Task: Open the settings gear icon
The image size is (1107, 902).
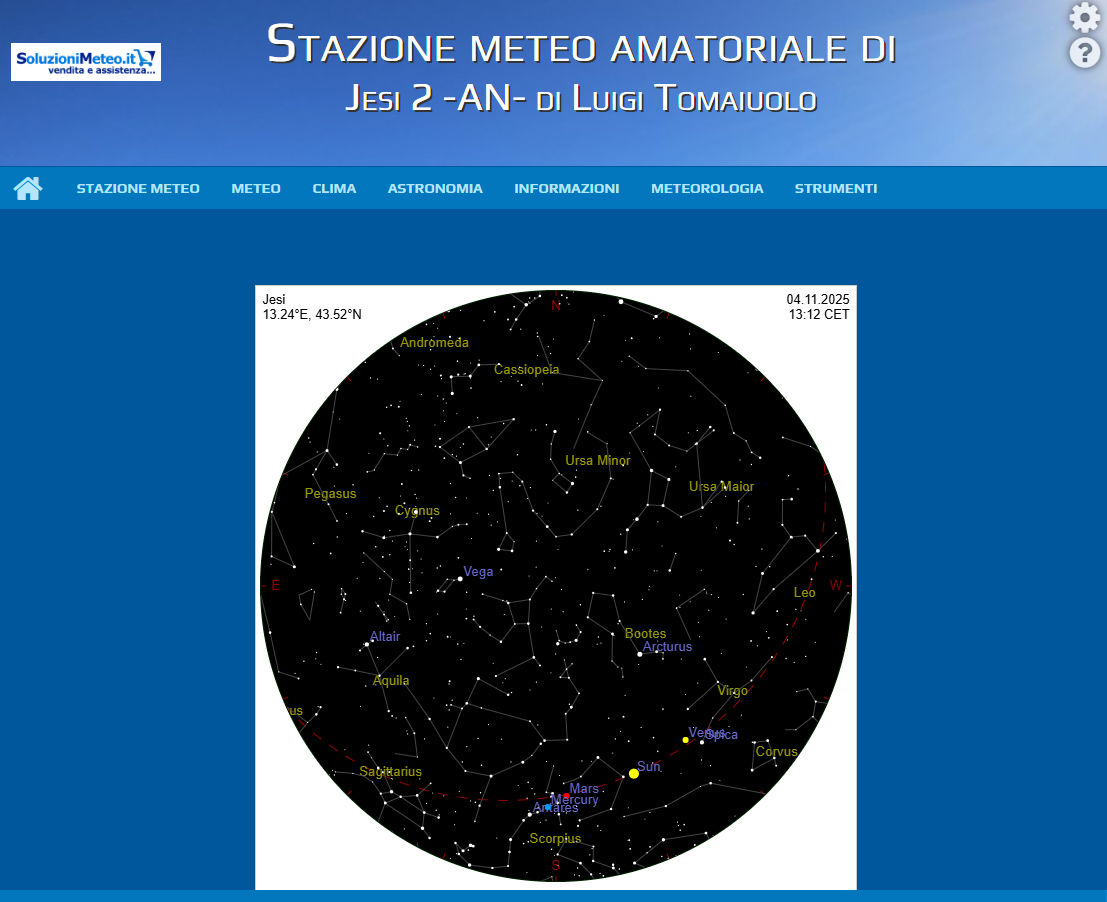Action: tap(1084, 18)
